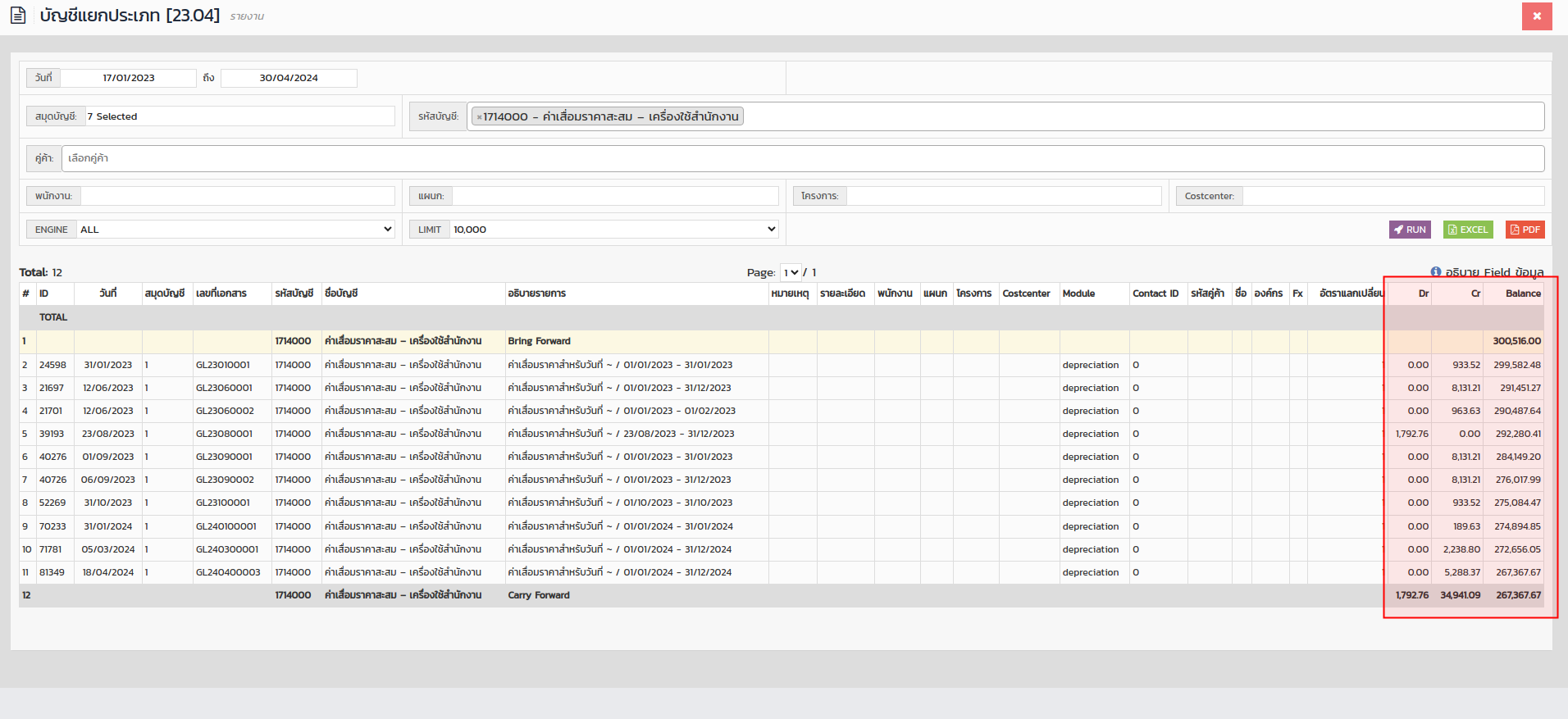This screenshot has height=719, width=1568.
Task: Remove the 1714000 account tag with its x
Action: point(479,117)
